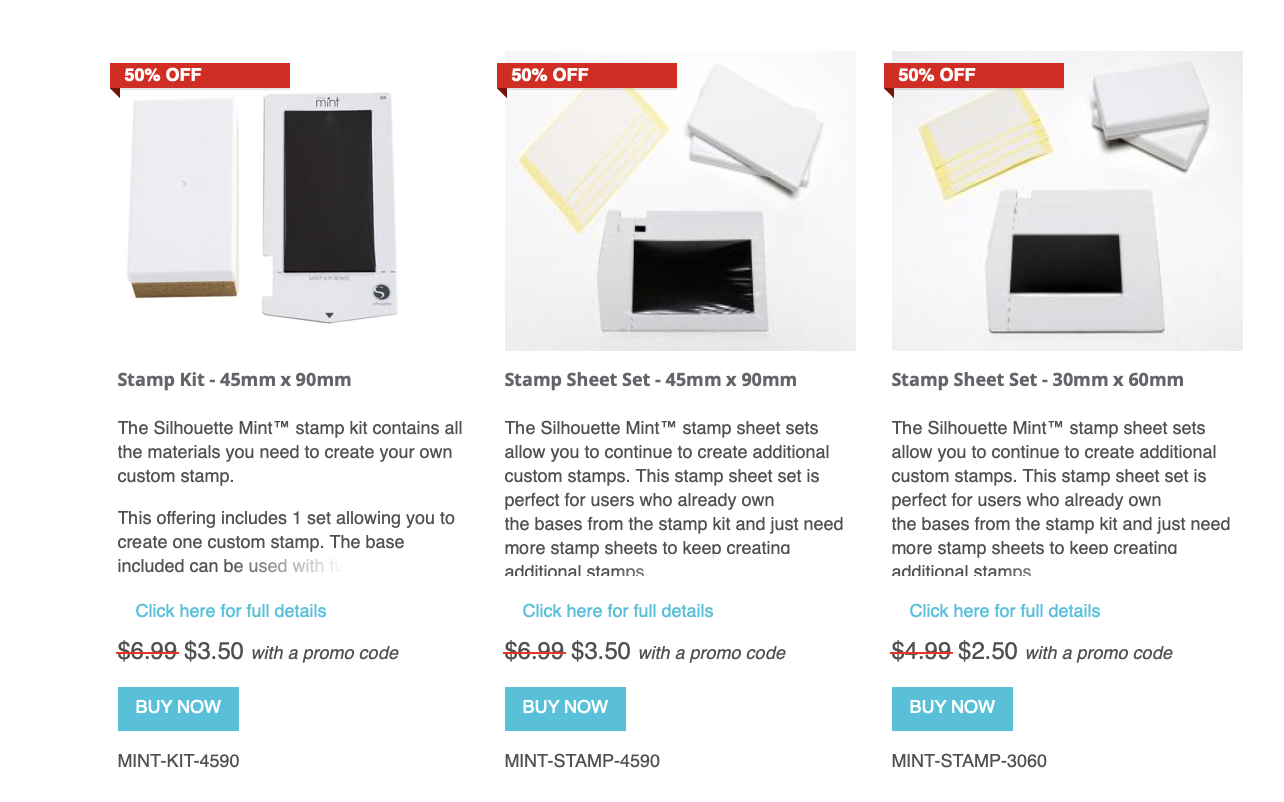The height and width of the screenshot is (802, 1284).
Task: Open full details for 30mm x 60mm Sheet Set
Action: tap(1005, 611)
